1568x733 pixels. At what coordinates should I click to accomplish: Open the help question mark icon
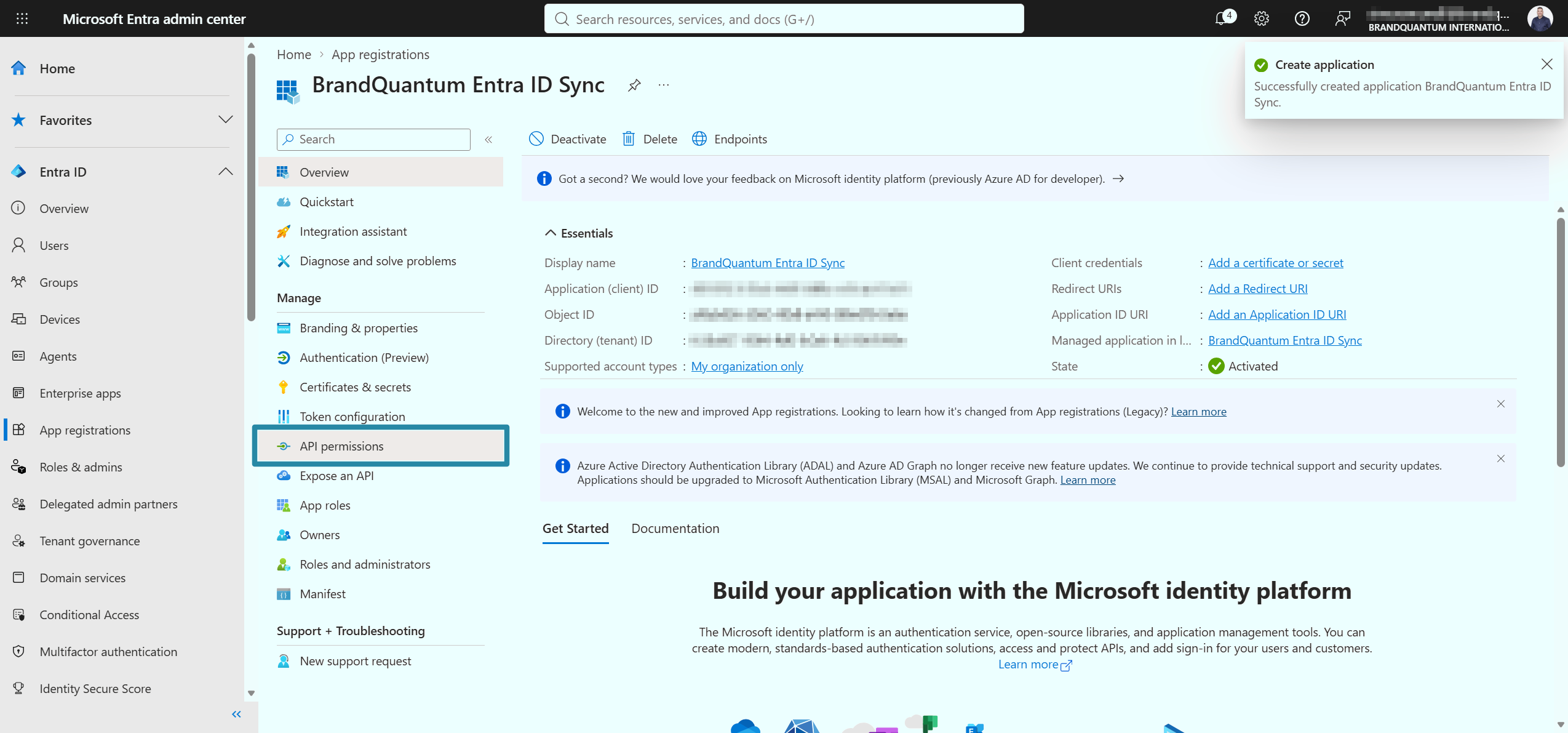1302,18
